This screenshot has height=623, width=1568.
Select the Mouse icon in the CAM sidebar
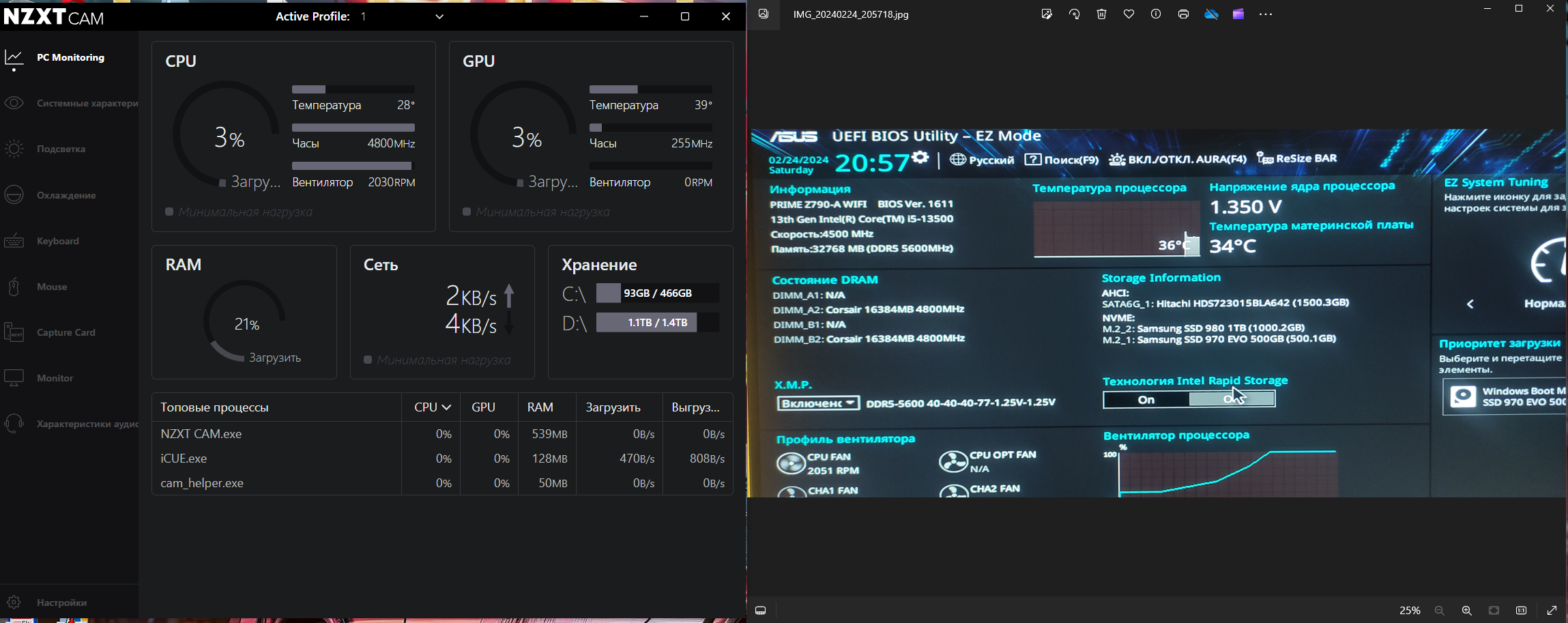pos(14,287)
